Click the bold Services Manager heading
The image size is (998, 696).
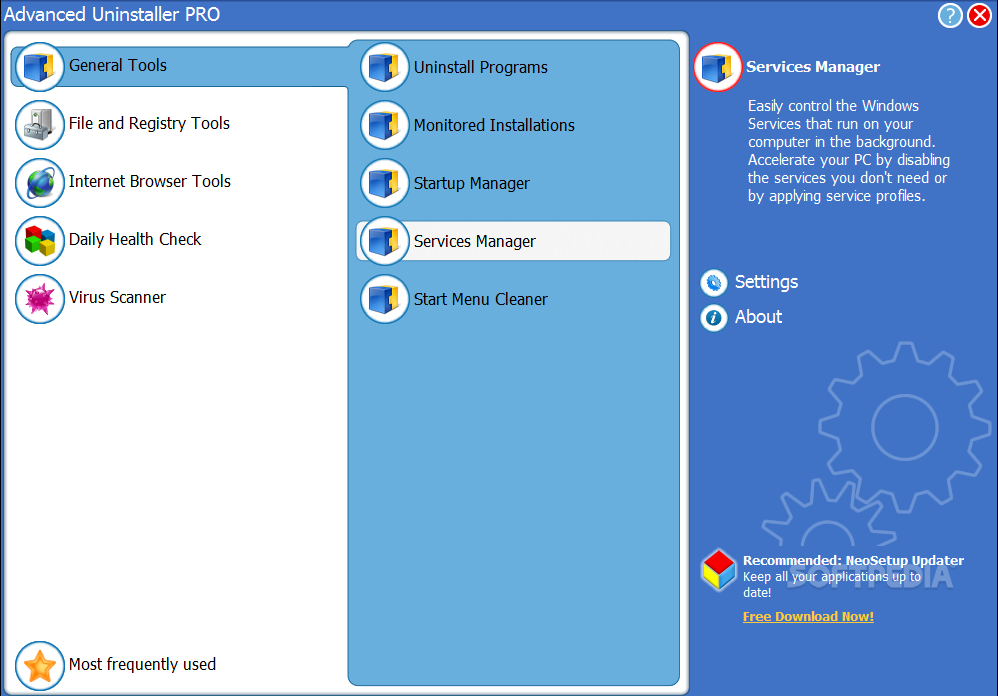click(813, 67)
